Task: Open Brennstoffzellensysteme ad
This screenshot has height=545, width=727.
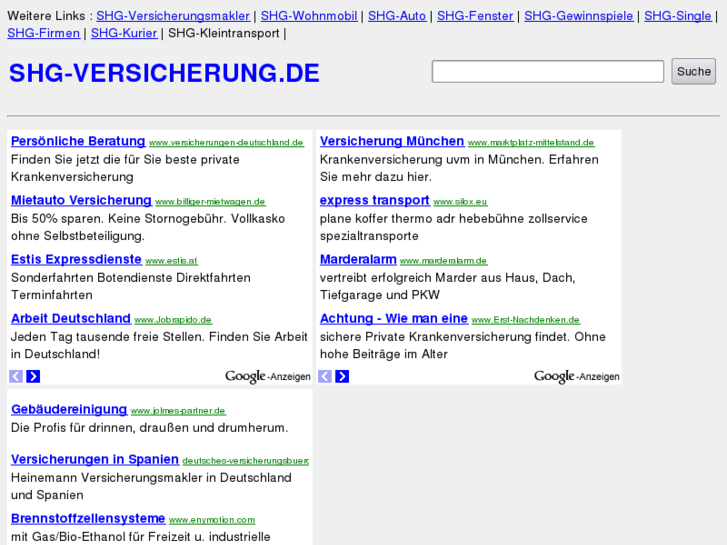Action: coord(88,518)
